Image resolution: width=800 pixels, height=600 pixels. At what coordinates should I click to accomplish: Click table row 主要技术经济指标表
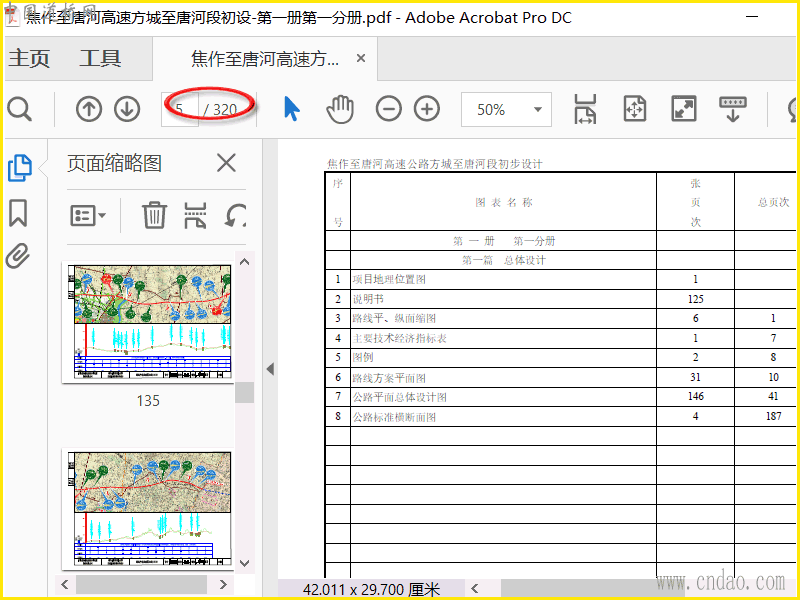[x=560, y=338]
